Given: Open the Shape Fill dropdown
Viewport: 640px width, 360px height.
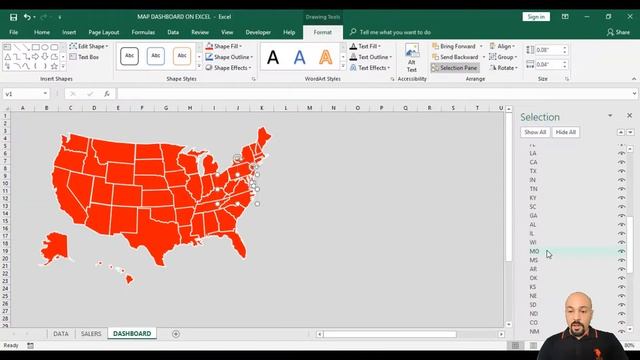Looking at the screenshot, I should pos(224,46).
